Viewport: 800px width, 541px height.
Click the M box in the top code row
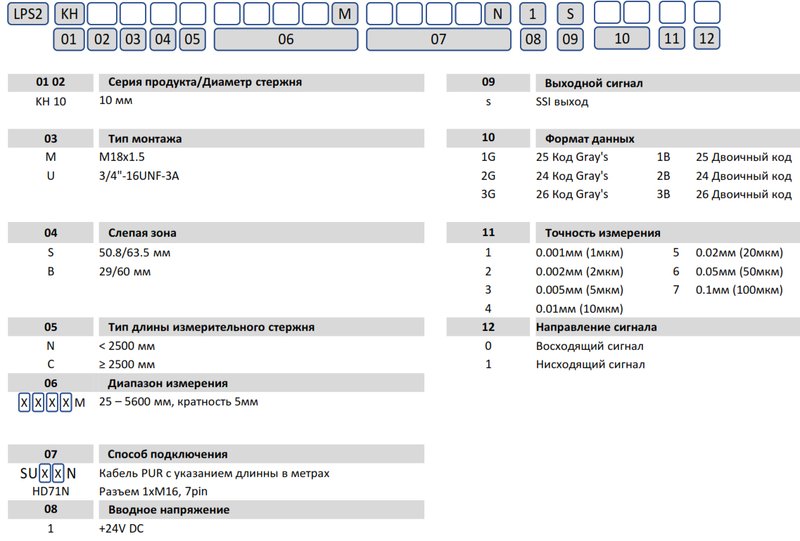(x=345, y=14)
